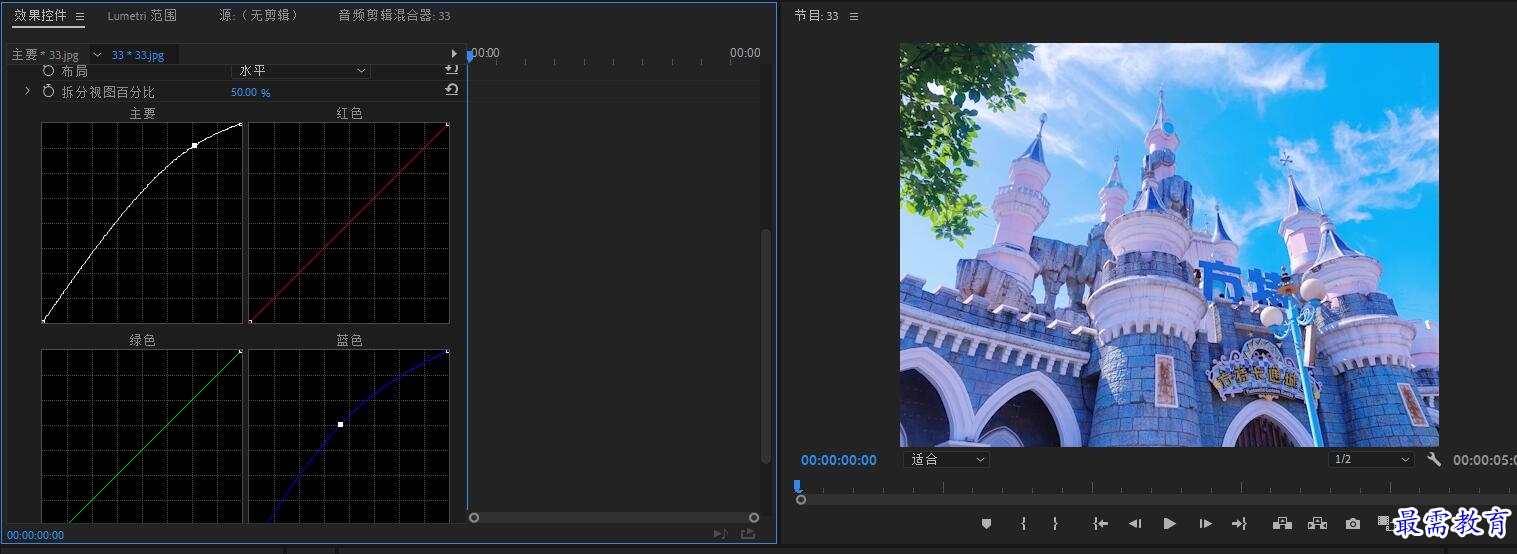Click the program monitor video preview
1517x554 pixels.
pyautogui.click(x=1169, y=244)
